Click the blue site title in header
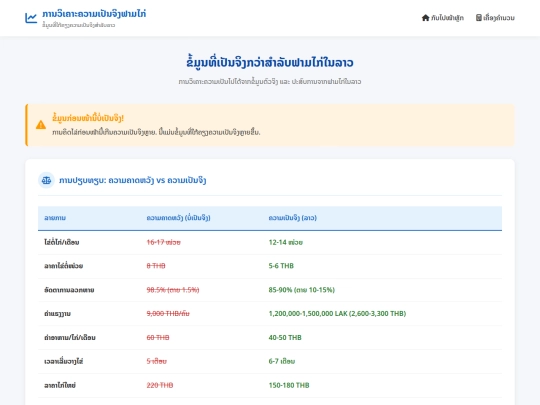Image resolution: width=540 pixels, height=405 pixels. coord(94,14)
